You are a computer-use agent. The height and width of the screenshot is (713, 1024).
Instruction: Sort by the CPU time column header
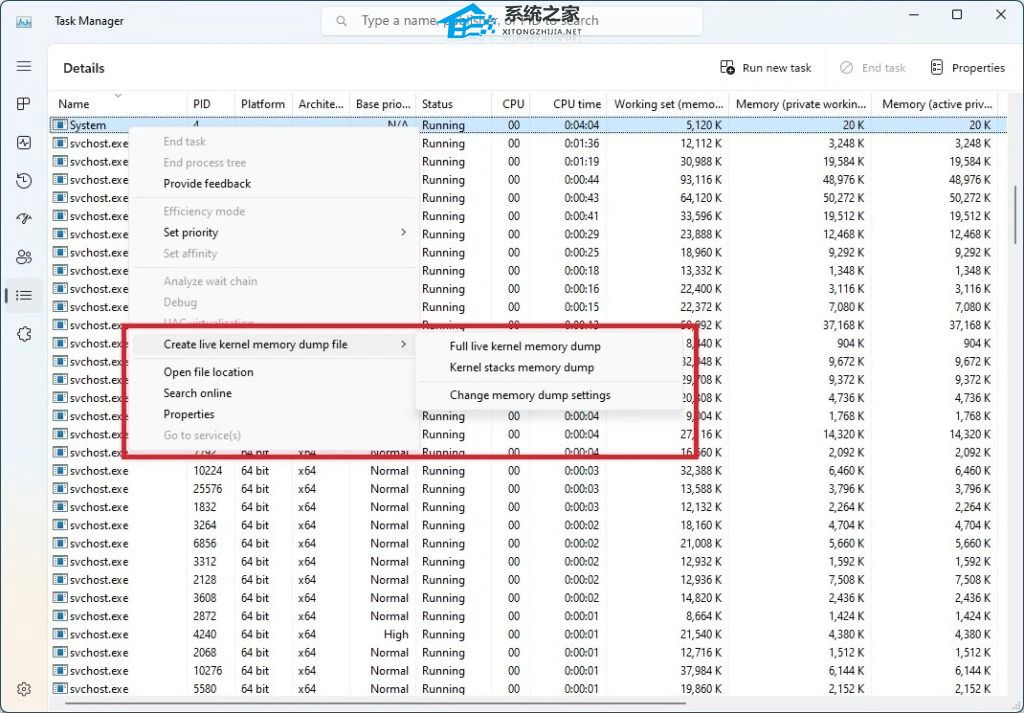pyautogui.click(x=577, y=104)
